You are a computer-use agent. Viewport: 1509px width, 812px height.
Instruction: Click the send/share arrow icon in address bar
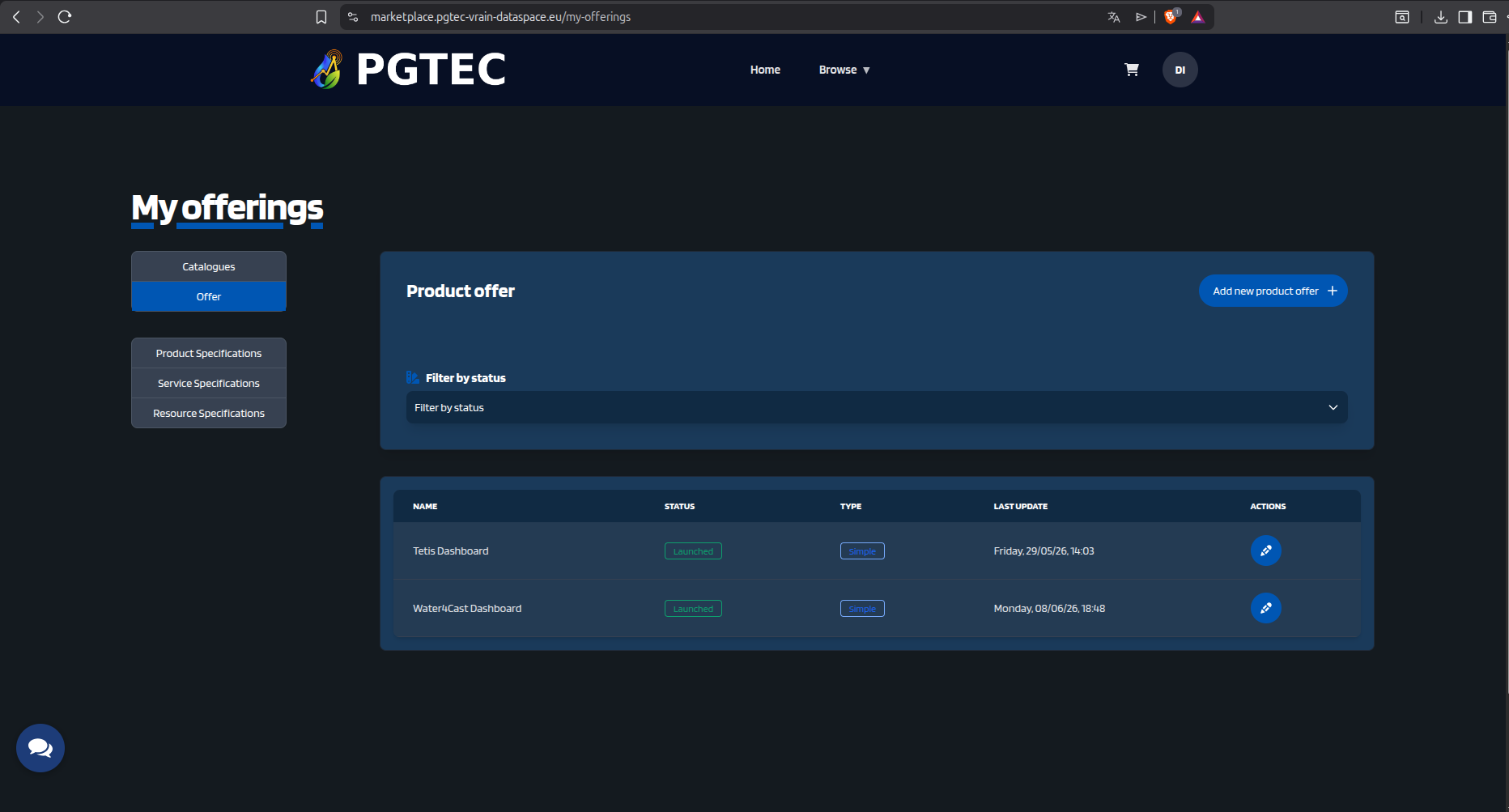point(1141,17)
